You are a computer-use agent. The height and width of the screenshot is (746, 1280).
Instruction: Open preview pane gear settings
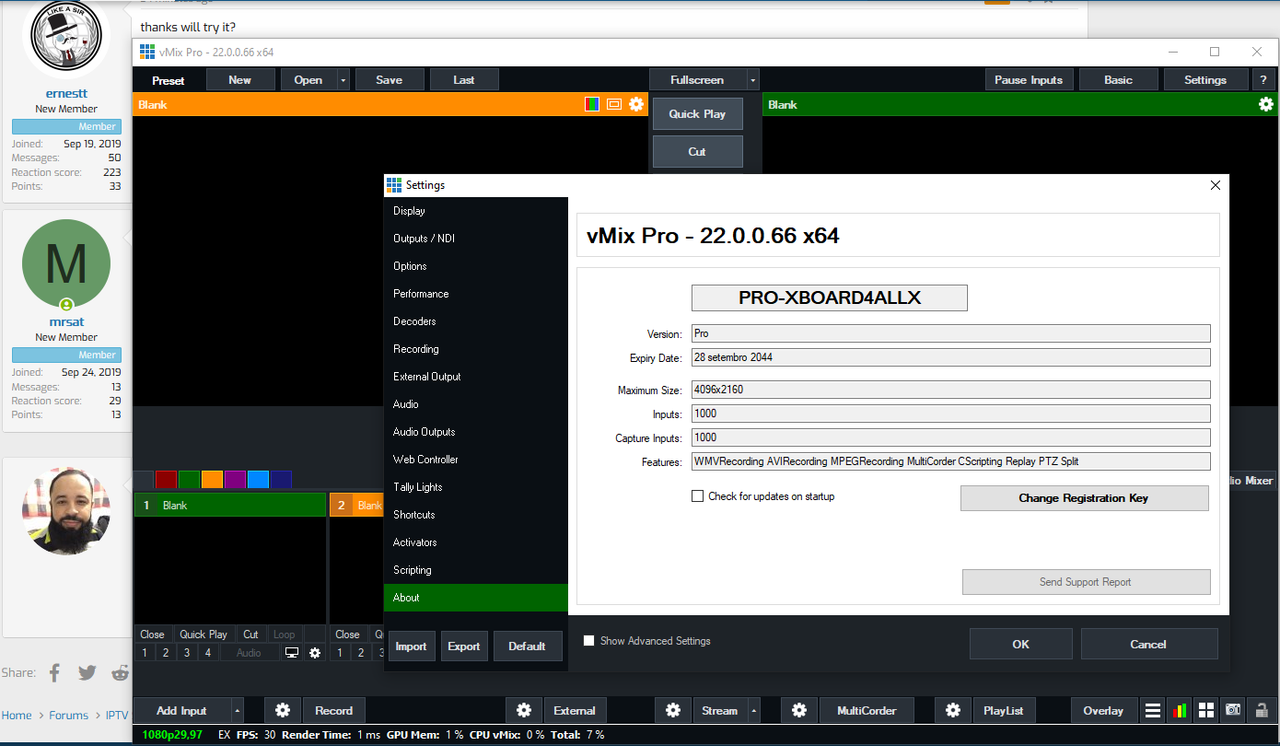coord(636,104)
